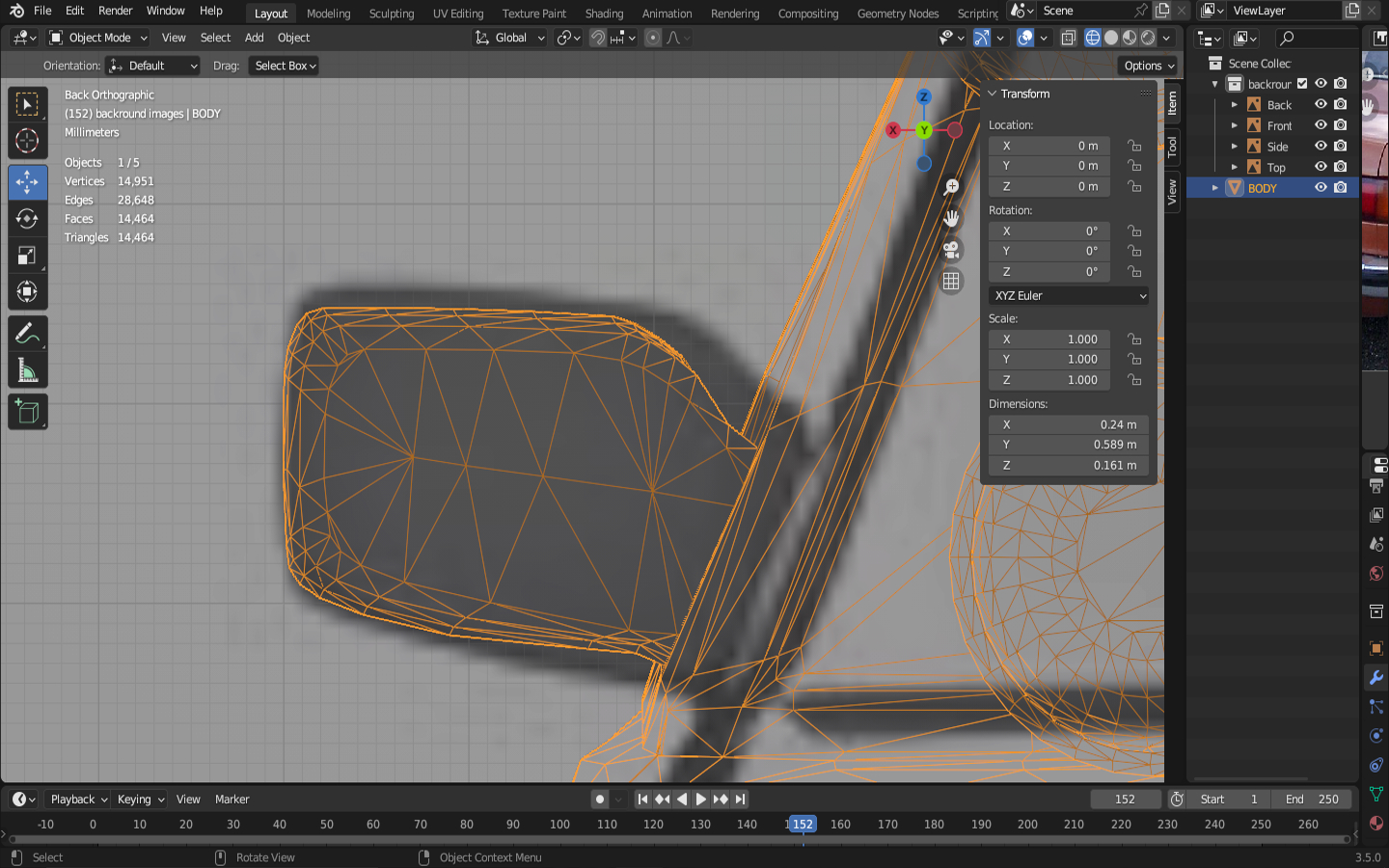Open the XYZ Euler rotation mode dropdown
The width and height of the screenshot is (1389, 868).
click(x=1069, y=296)
